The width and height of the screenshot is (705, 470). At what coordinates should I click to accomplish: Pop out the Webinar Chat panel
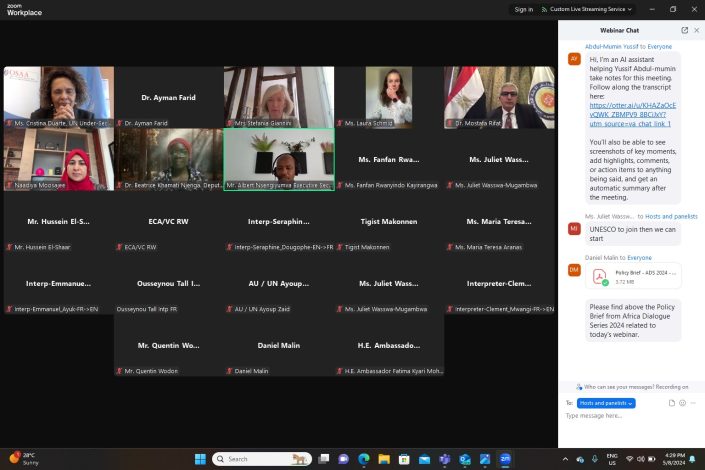point(684,31)
